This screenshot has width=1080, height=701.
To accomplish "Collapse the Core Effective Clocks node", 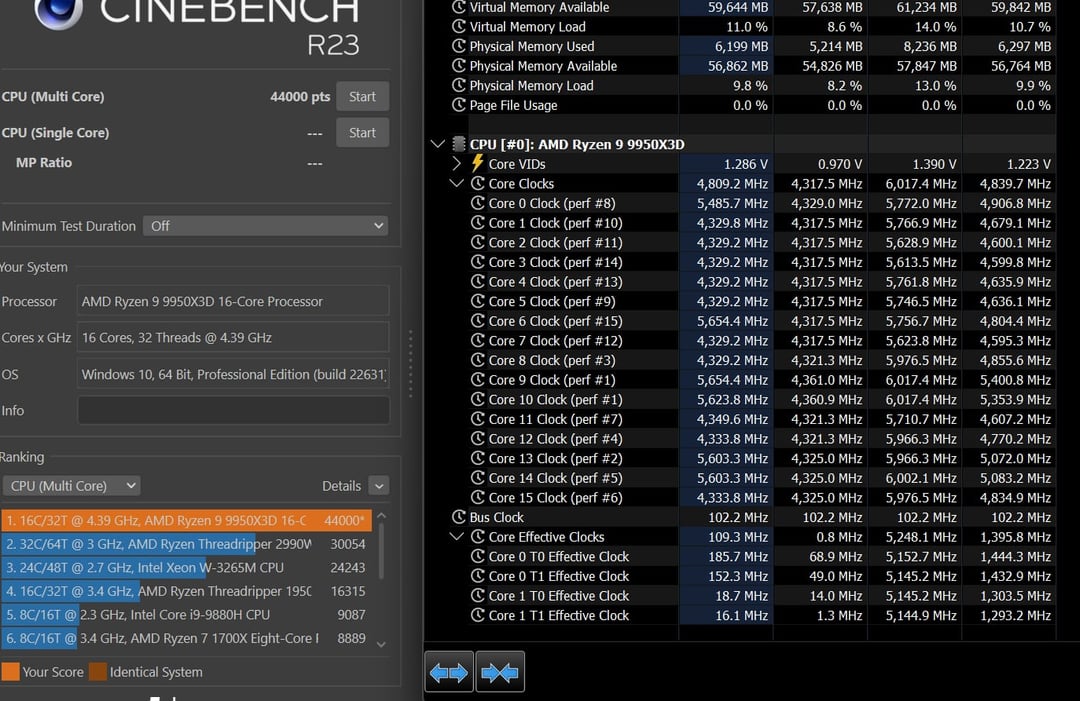I will [457, 536].
